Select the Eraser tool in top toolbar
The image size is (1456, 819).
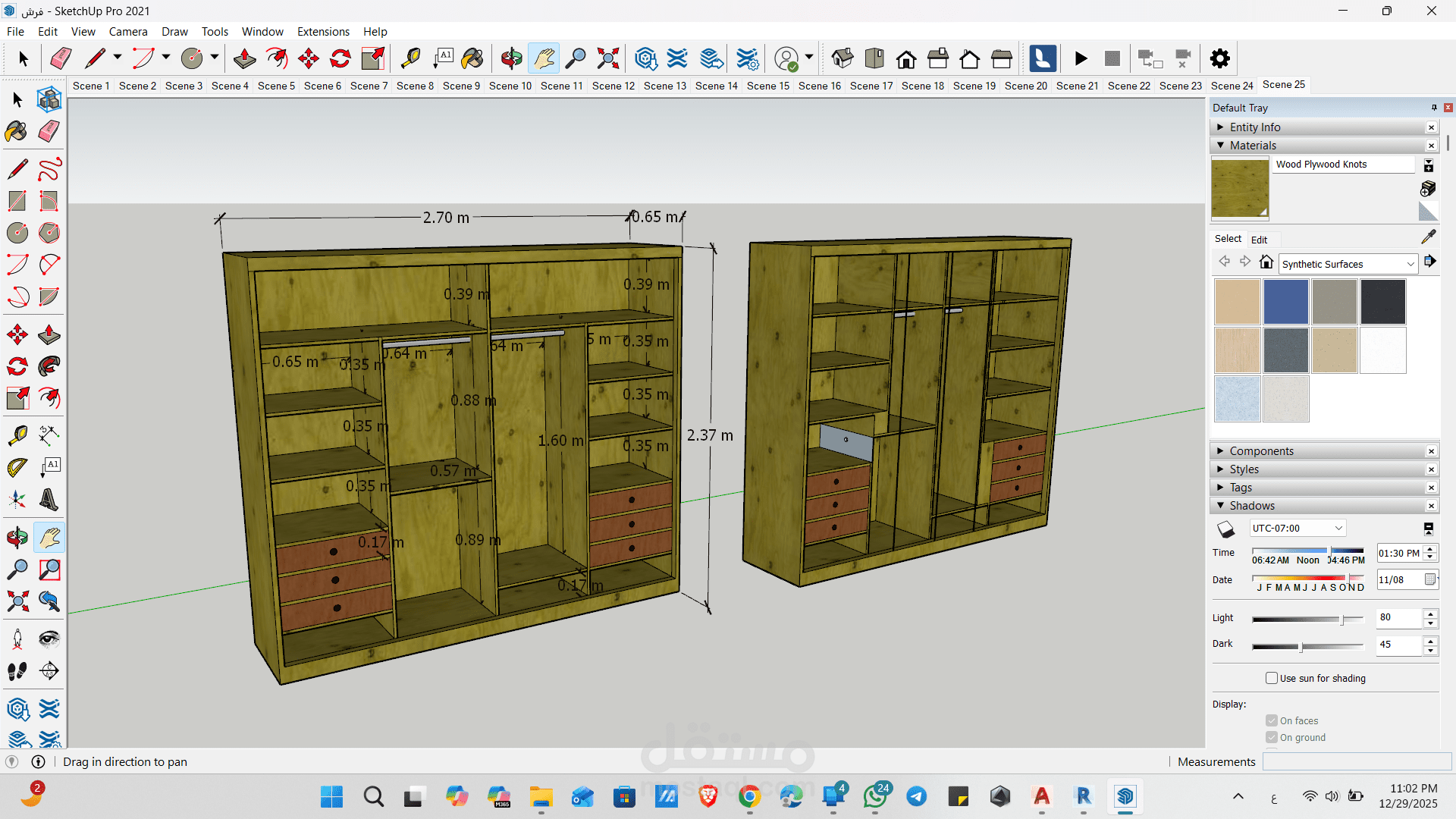61,58
